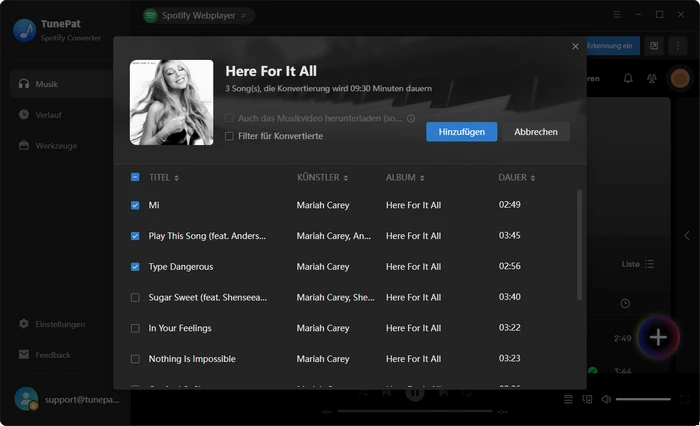
Task: Click the Spotify logo icon
Action: coord(150,16)
